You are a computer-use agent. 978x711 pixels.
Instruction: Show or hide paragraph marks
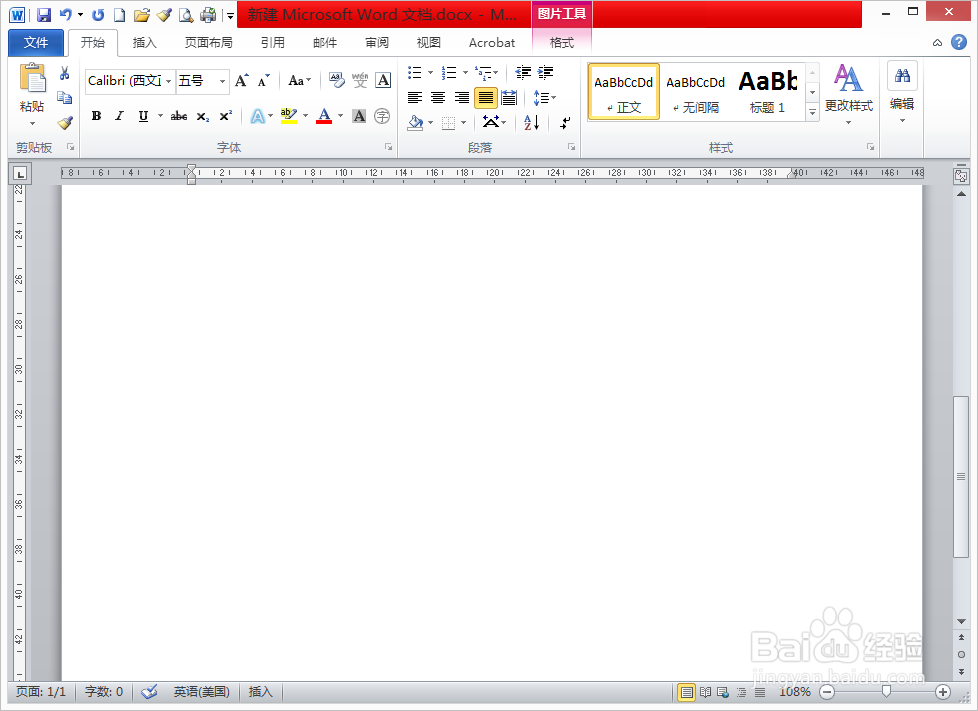point(565,122)
